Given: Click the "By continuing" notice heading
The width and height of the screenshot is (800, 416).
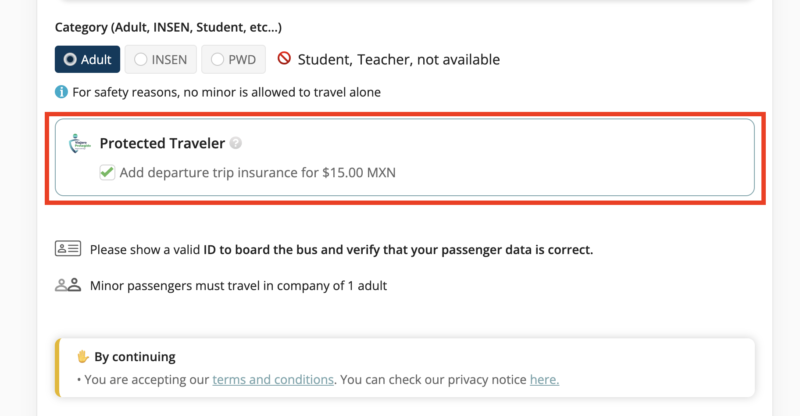Looking at the screenshot, I should [x=135, y=357].
